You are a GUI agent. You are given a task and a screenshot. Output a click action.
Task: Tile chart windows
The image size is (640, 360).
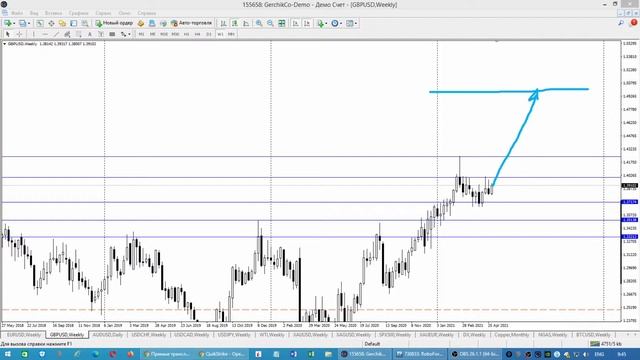[x=282, y=23]
